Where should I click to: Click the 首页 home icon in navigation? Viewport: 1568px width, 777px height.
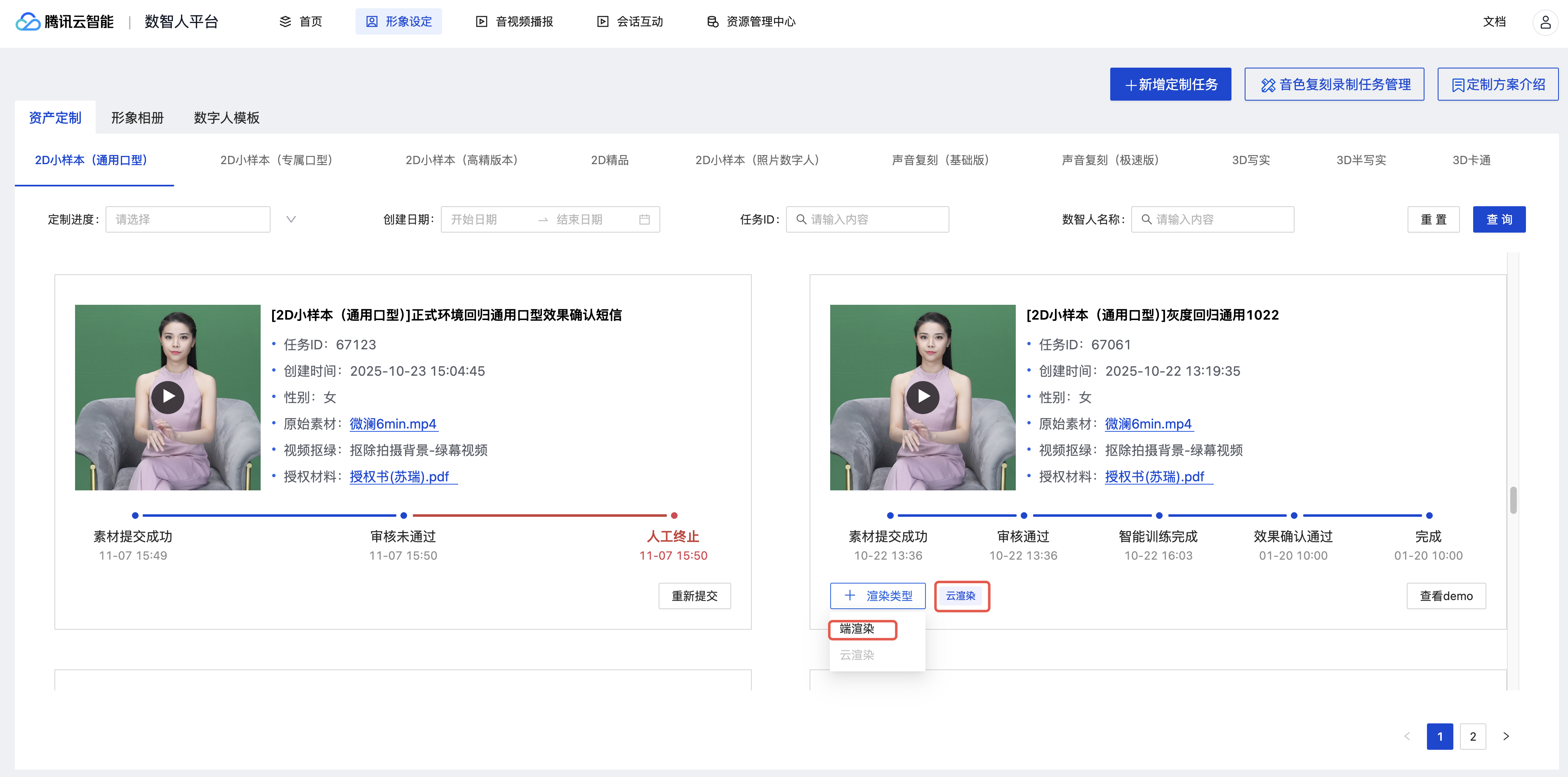pos(285,22)
